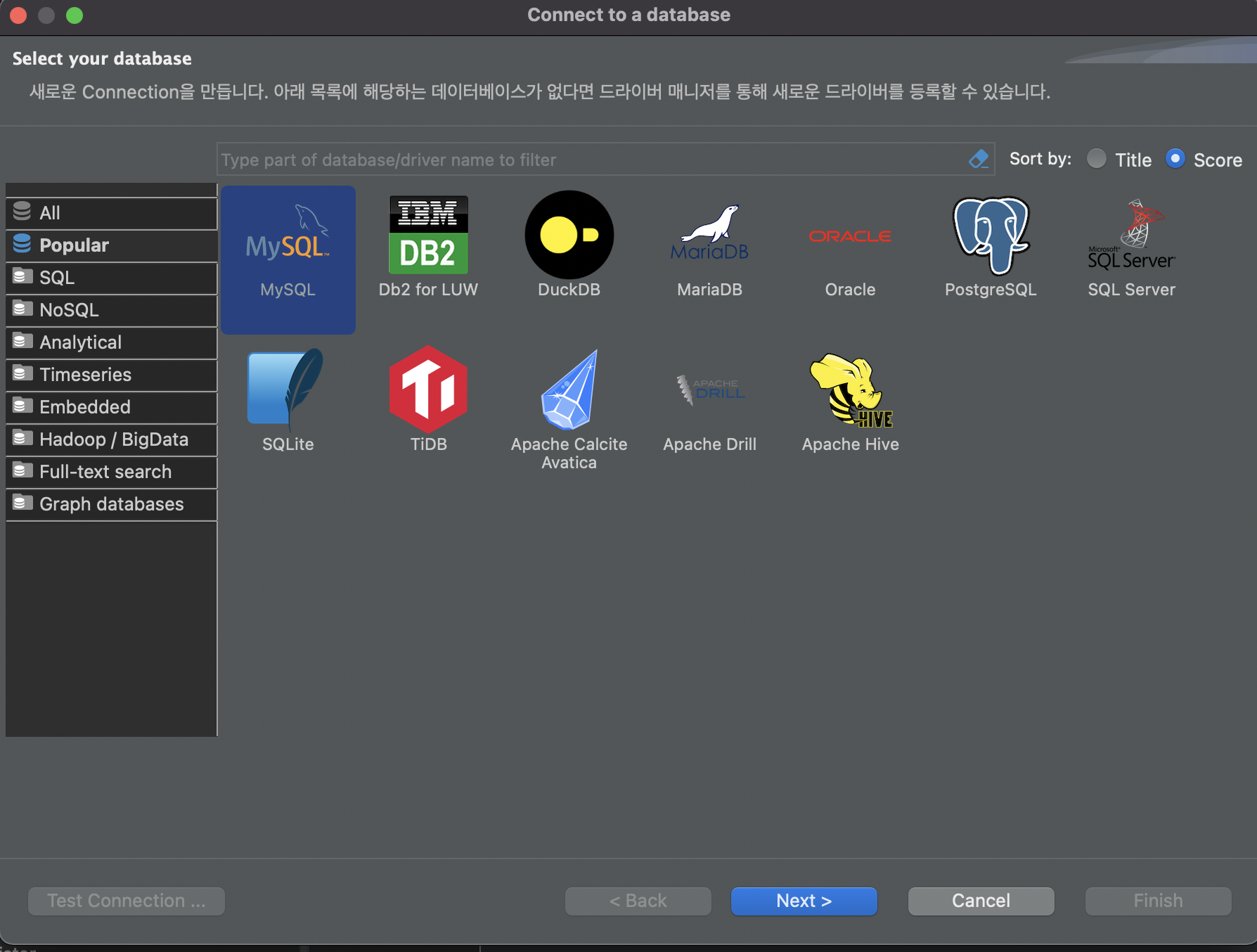Select the Embedded category
Viewport: 1257px width, 952px height.
112,407
